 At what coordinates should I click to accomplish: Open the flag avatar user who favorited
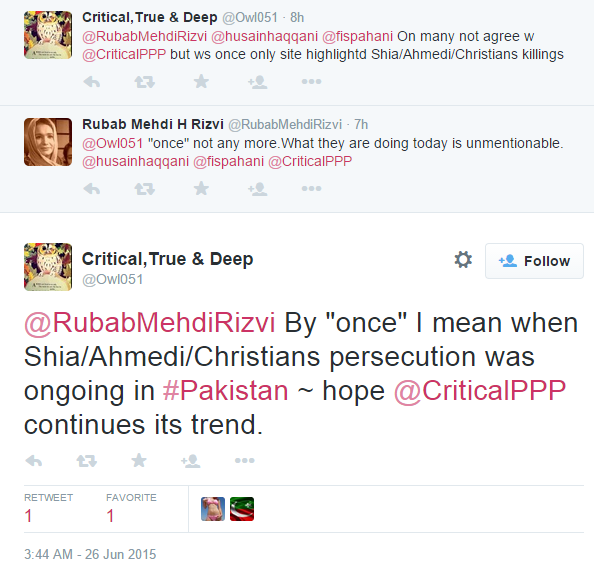point(242,509)
